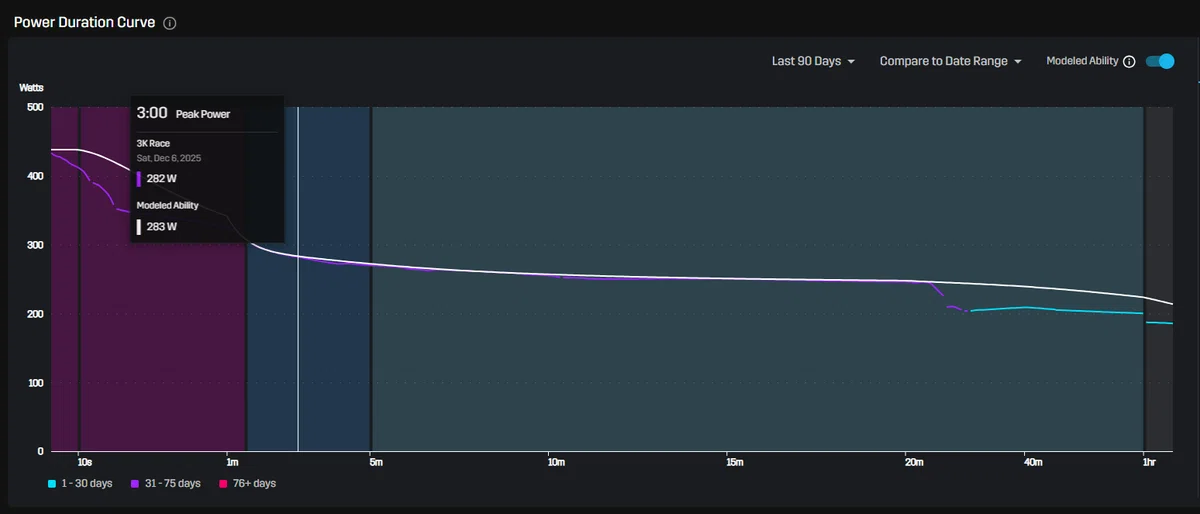Screen dimensions: 1200x514
Task: Open the Last 90 Days dropdown
Action: tap(813, 61)
